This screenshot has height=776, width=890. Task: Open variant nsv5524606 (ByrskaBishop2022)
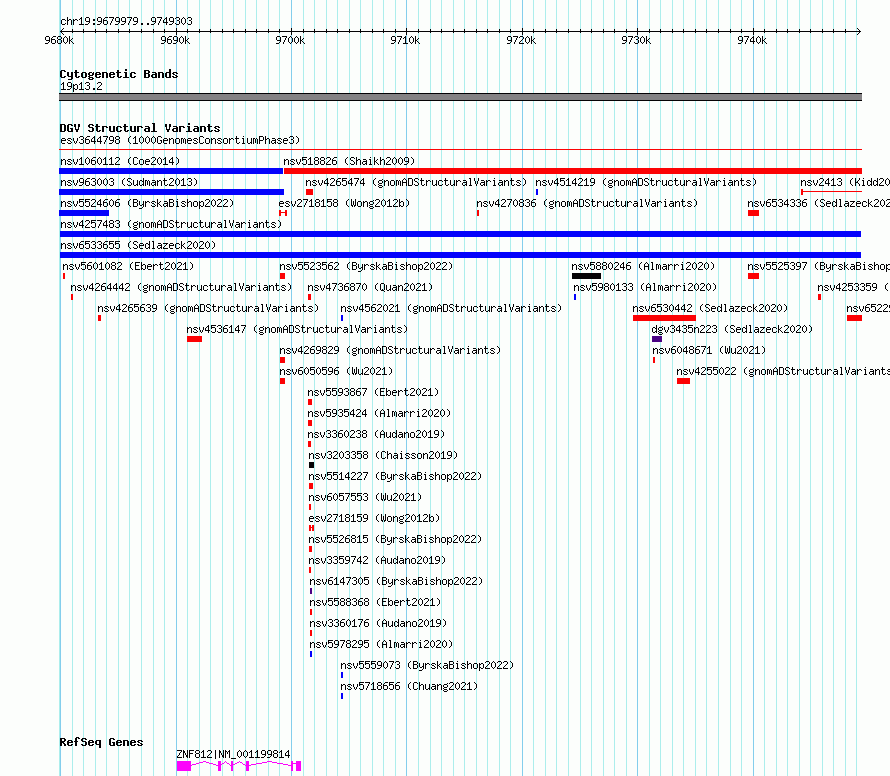147,203
